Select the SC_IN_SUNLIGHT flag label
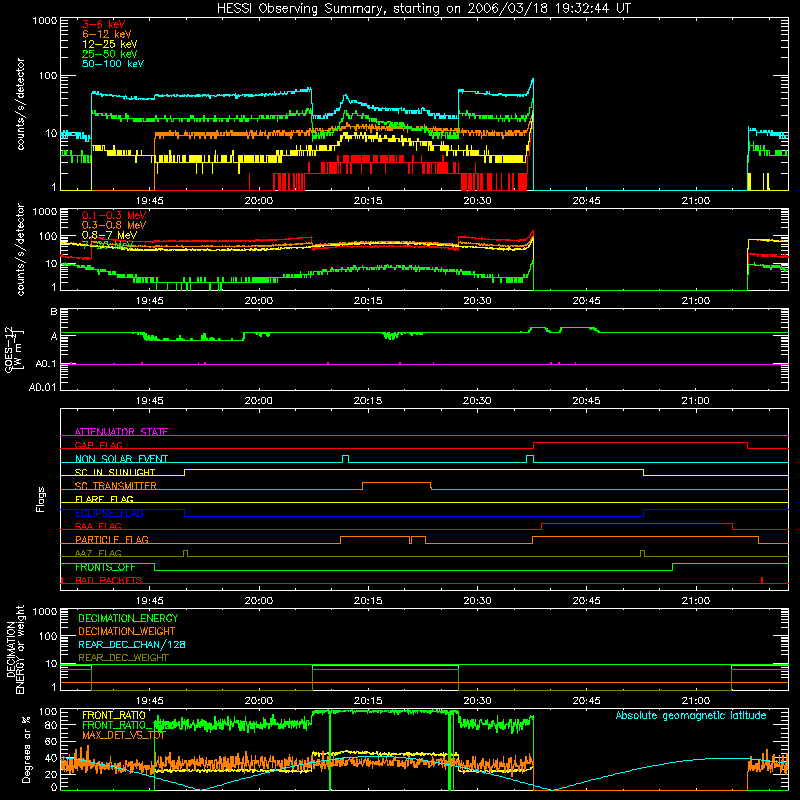The image size is (800, 800). [115, 472]
